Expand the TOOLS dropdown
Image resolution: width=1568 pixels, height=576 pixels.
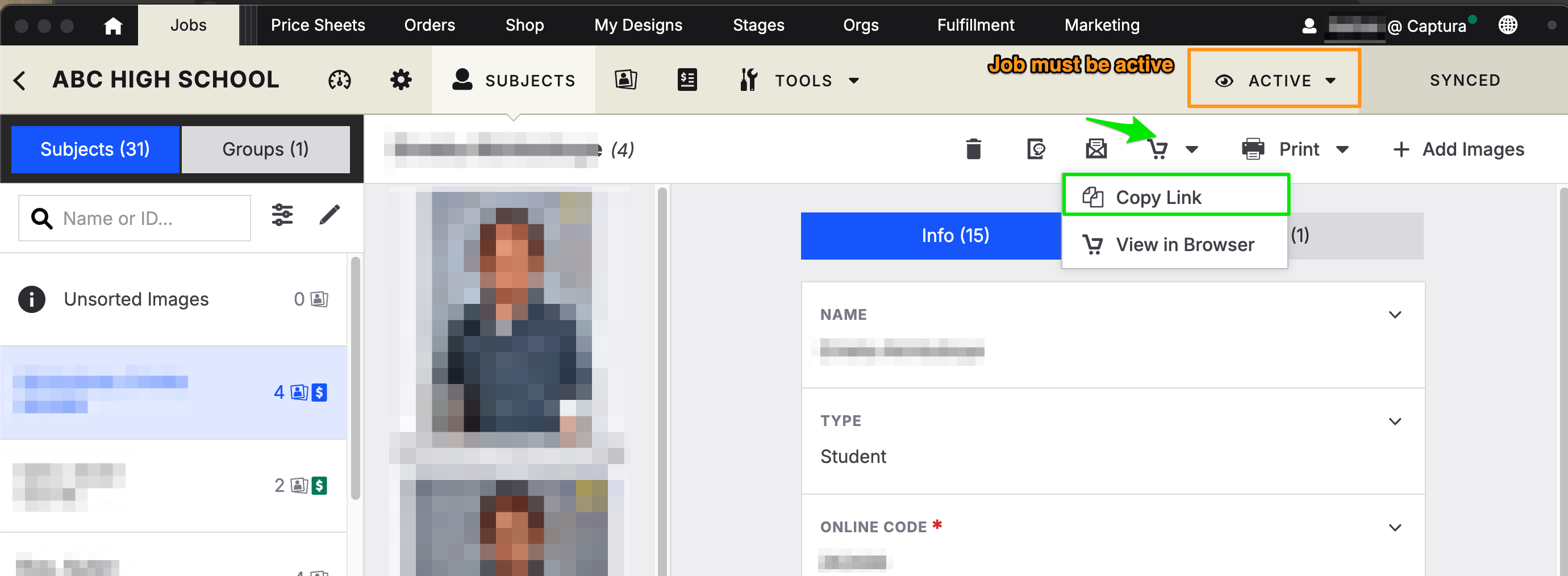pos(799,80)
